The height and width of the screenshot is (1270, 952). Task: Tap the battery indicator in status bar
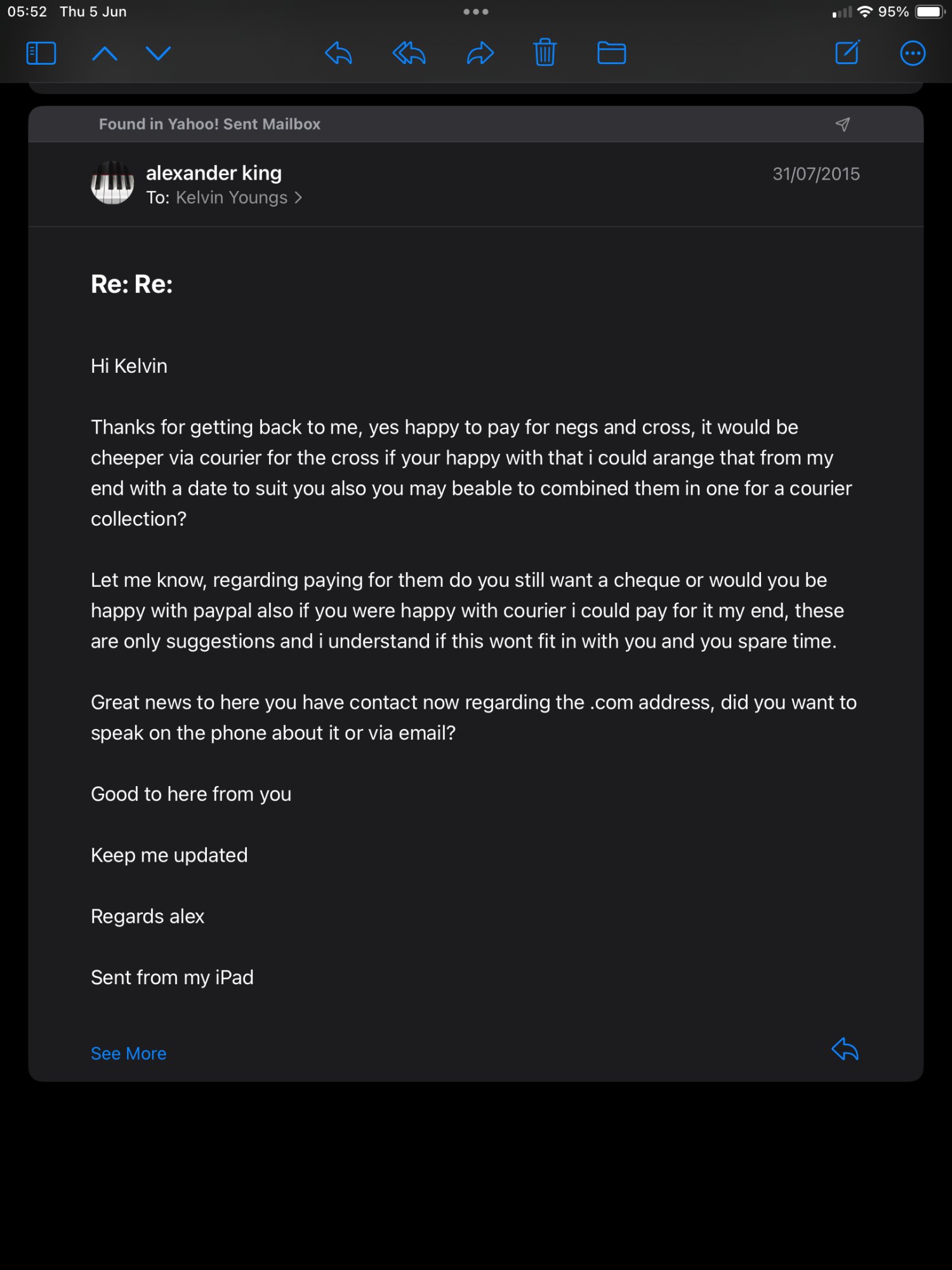coord(930,12)
